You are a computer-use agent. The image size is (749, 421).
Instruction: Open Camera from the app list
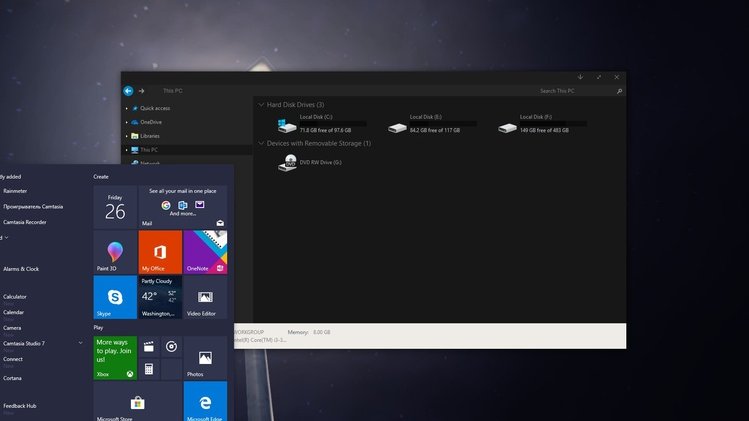[x=12, y=328]
